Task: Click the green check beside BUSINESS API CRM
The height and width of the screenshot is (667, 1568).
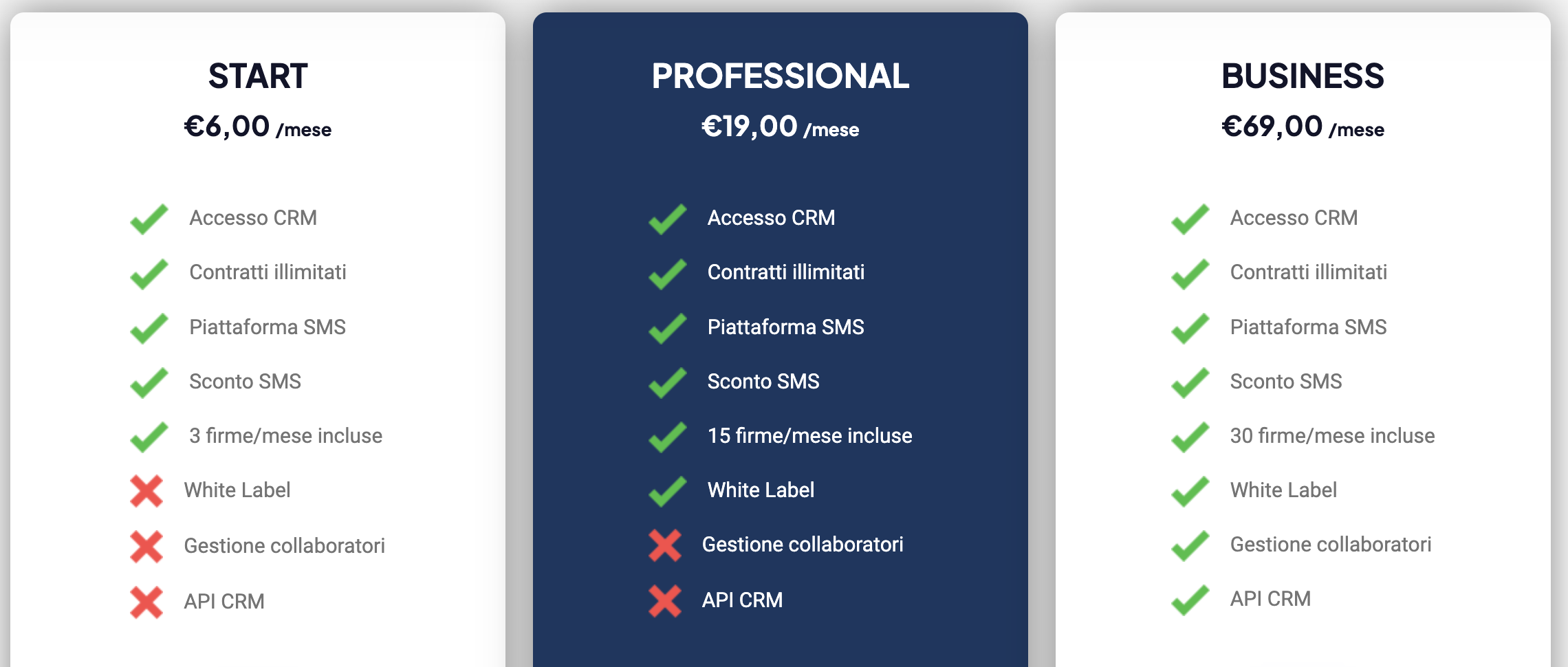Action: [x=1190, y=600]
